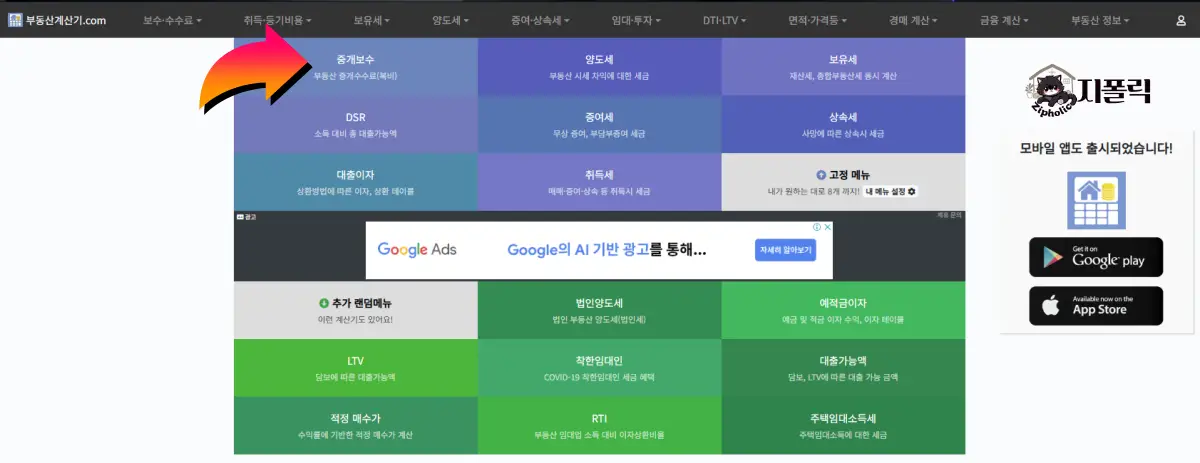
Task: Expand the 임대·투자 dropdown menu
Action: point(636,20)
